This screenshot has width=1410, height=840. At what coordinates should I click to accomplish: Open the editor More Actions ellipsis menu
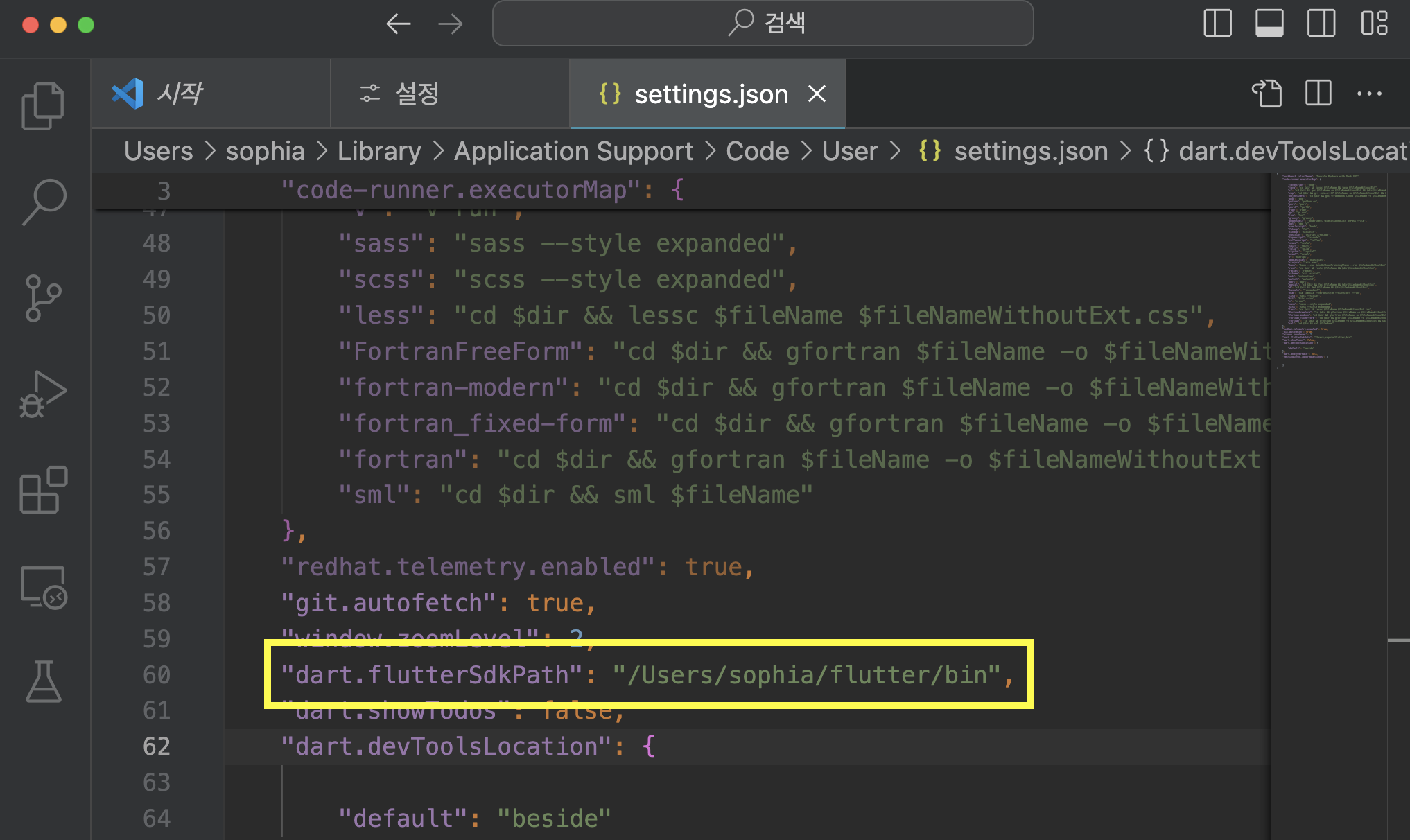point(1369,94)
